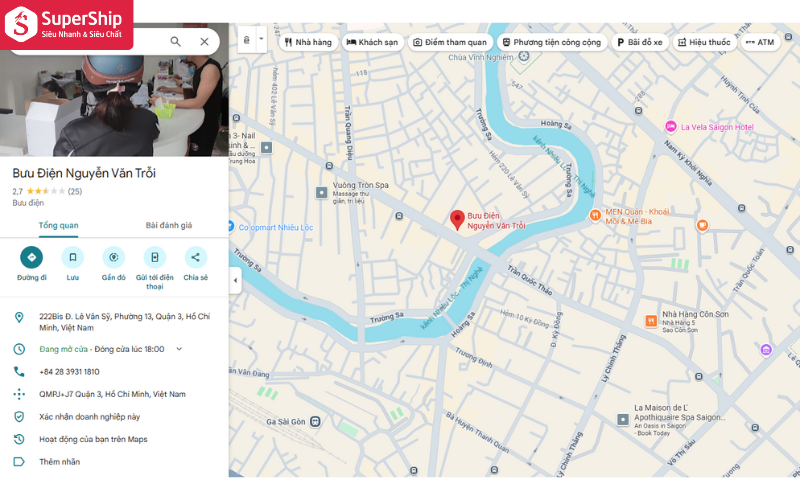Click Thêm nhãn label option
Viewport: 800px width, 500px height.
pyautogui.click(x=60, y=462)
